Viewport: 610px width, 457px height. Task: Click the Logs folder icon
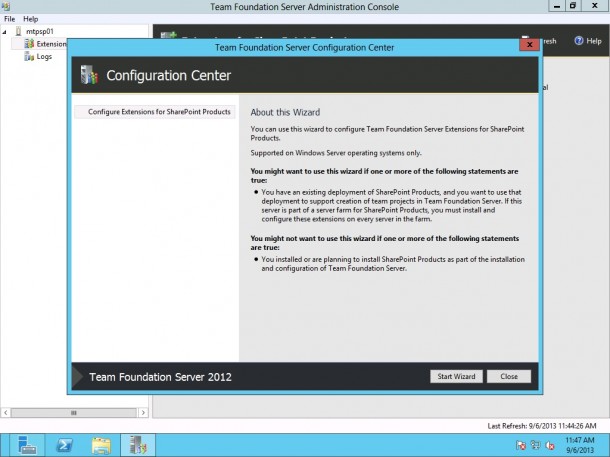point(29,56)
